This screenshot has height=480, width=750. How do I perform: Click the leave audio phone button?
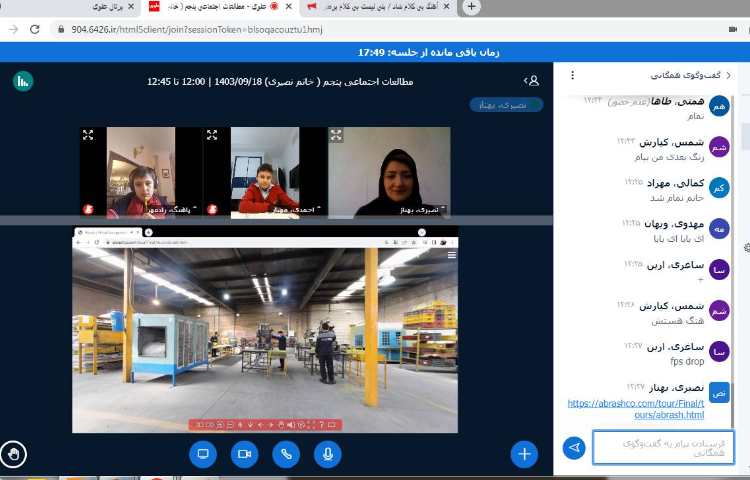click(286, 454)
